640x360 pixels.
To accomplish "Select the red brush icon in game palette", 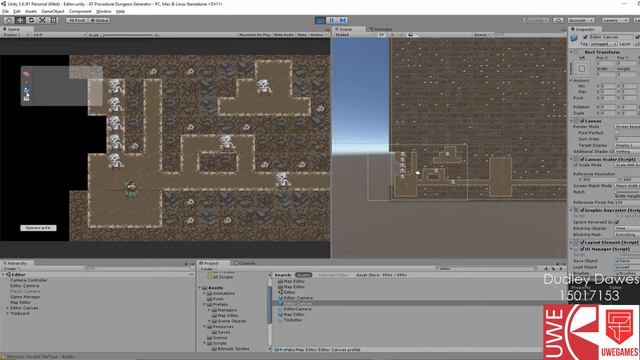I will click(26, 74).
